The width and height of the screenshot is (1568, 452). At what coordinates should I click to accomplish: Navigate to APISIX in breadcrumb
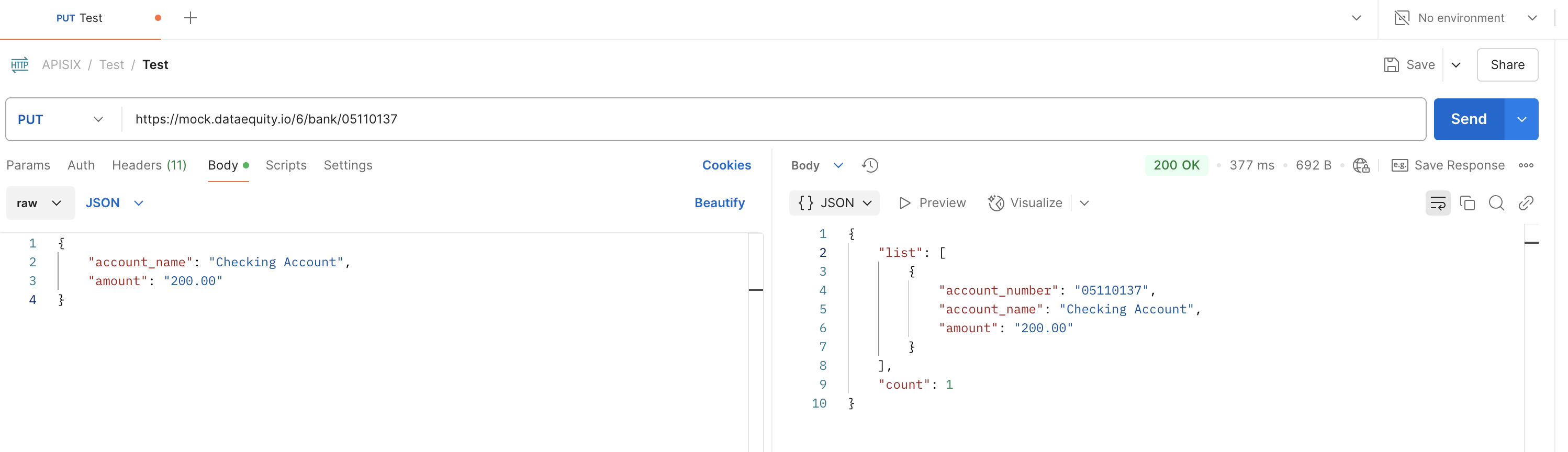[x=61, y=65]
